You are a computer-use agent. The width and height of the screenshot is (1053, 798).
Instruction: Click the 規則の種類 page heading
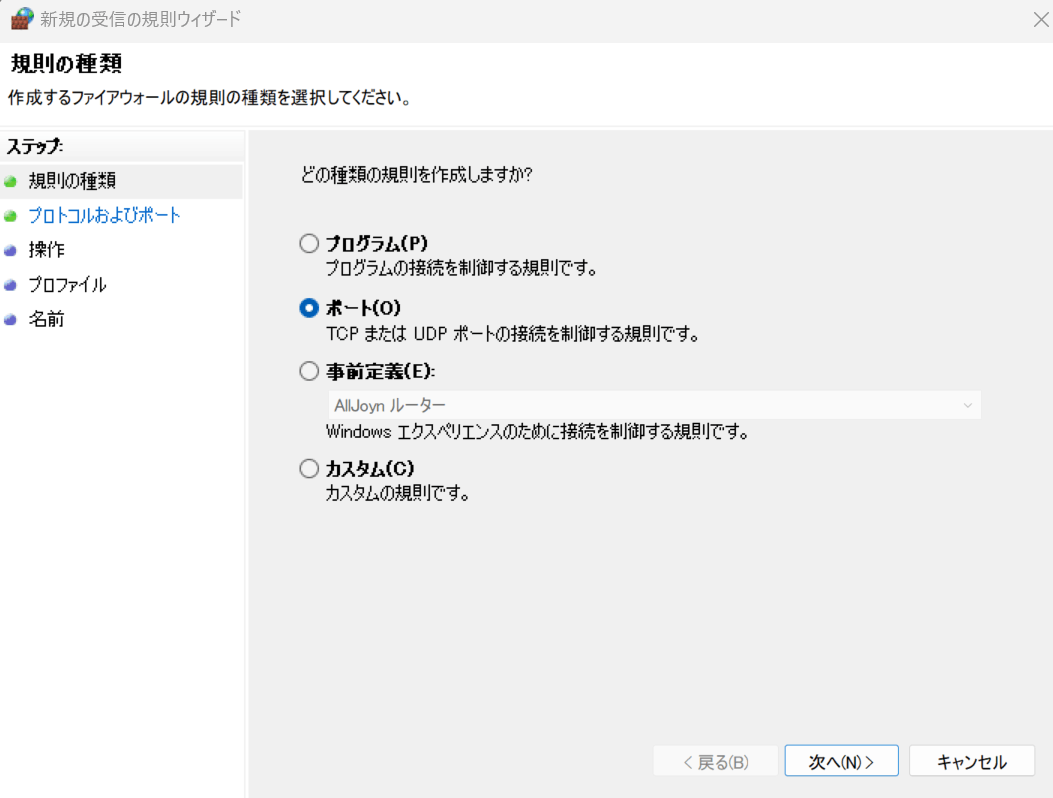66,64
